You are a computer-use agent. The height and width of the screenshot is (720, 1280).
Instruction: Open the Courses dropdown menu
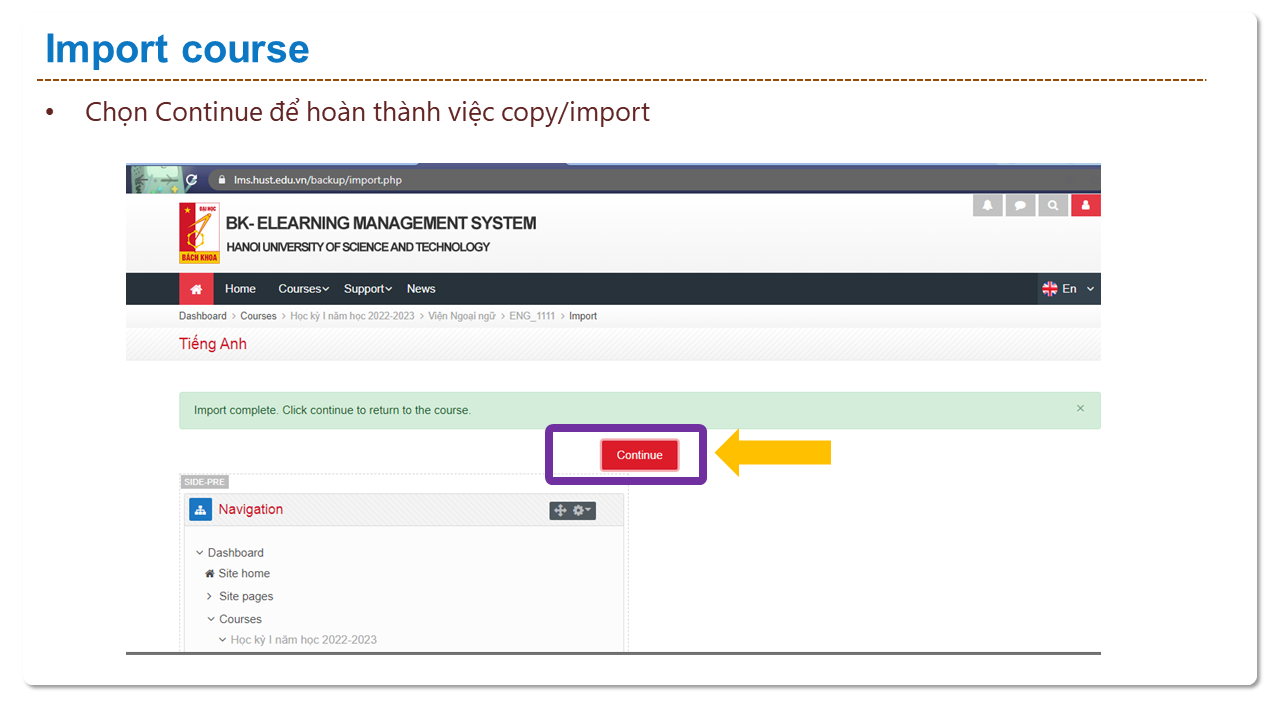click(x=303, y=289)
